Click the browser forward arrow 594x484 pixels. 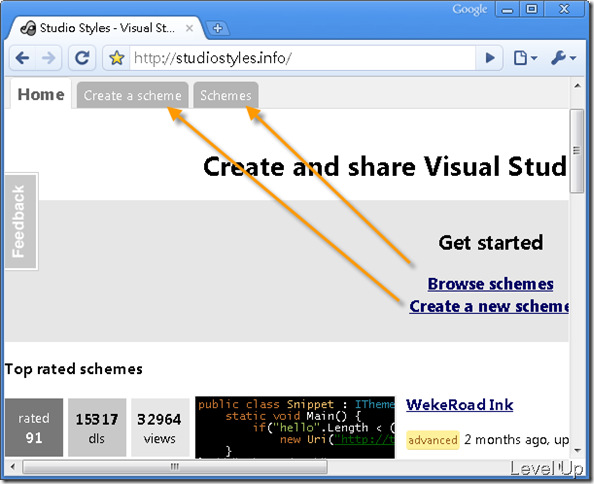[48, 58]
